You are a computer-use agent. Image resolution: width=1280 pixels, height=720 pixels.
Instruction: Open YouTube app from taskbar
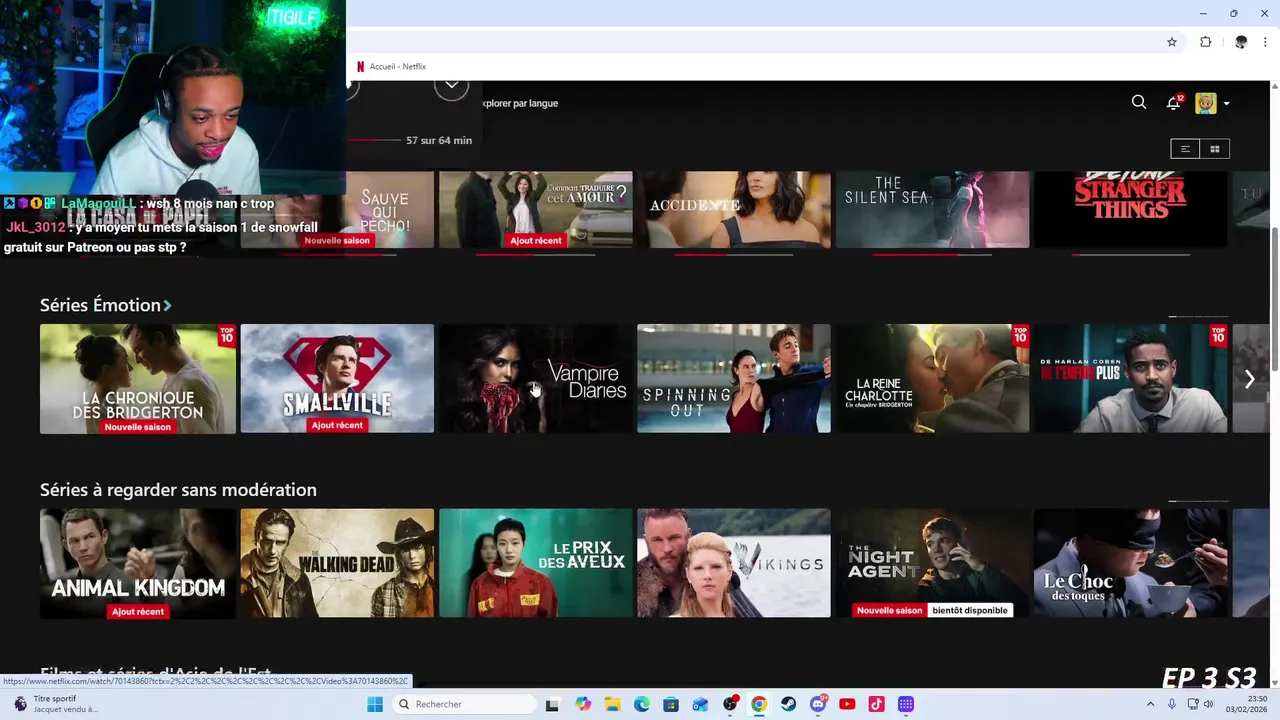pos(847,704)
